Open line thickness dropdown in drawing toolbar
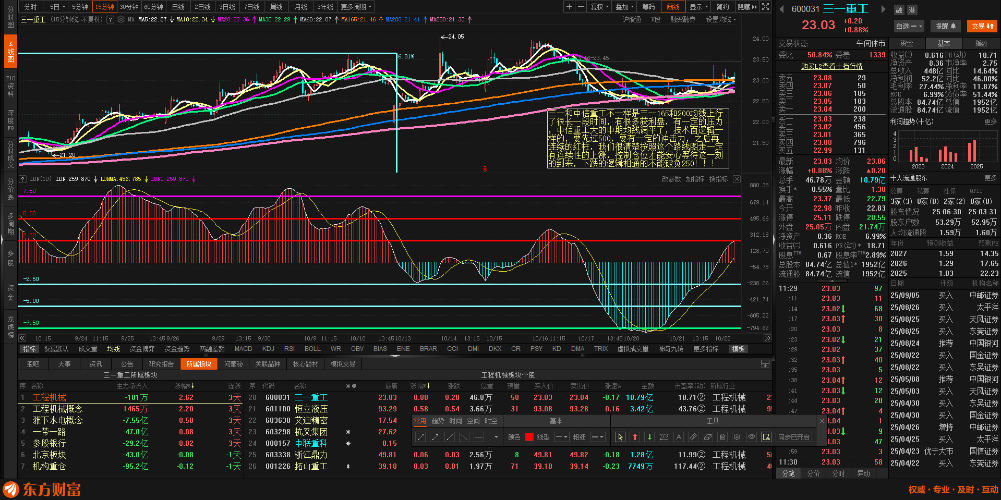The height and width of the screenshot is (500, 1001). [598, 437]
